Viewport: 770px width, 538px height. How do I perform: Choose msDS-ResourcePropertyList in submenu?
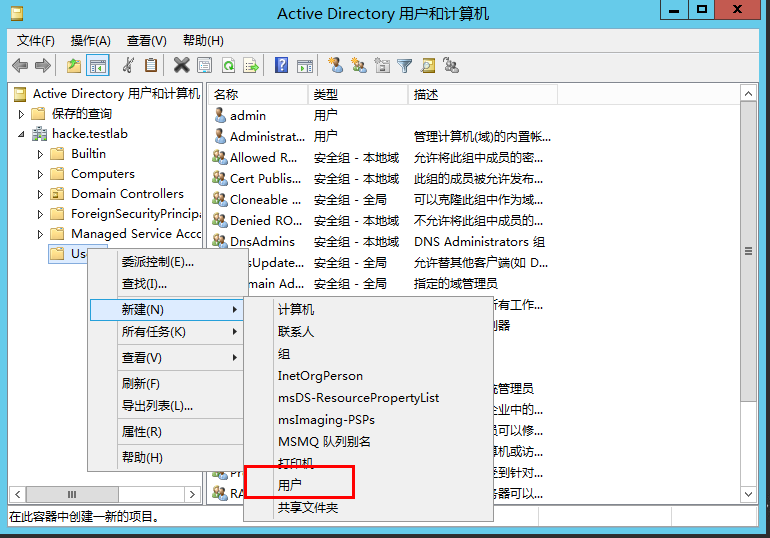point(368,398)
